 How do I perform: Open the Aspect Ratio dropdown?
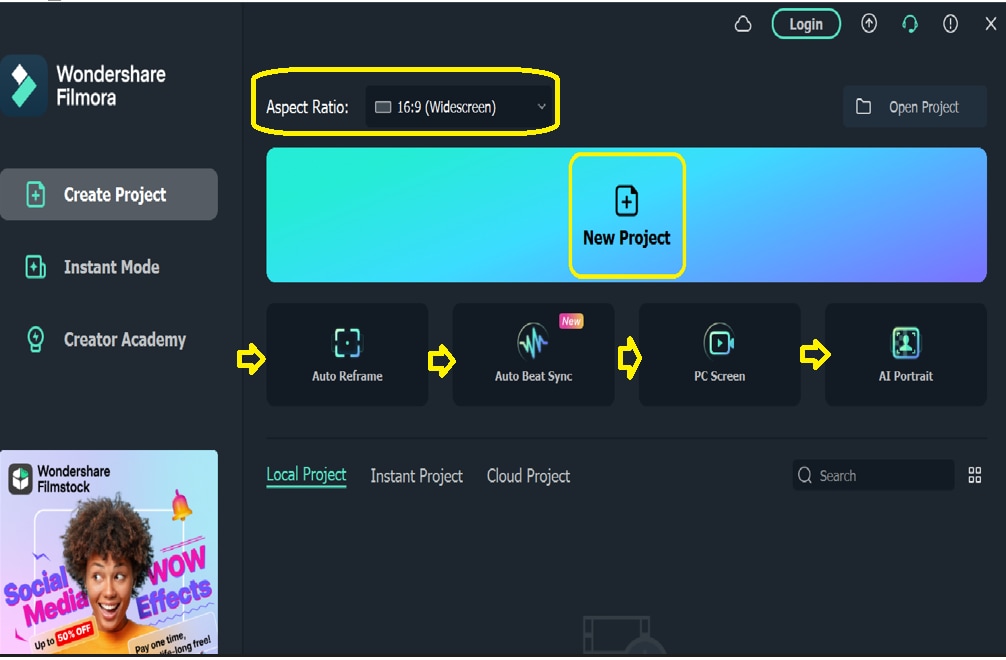coord(459,106)
